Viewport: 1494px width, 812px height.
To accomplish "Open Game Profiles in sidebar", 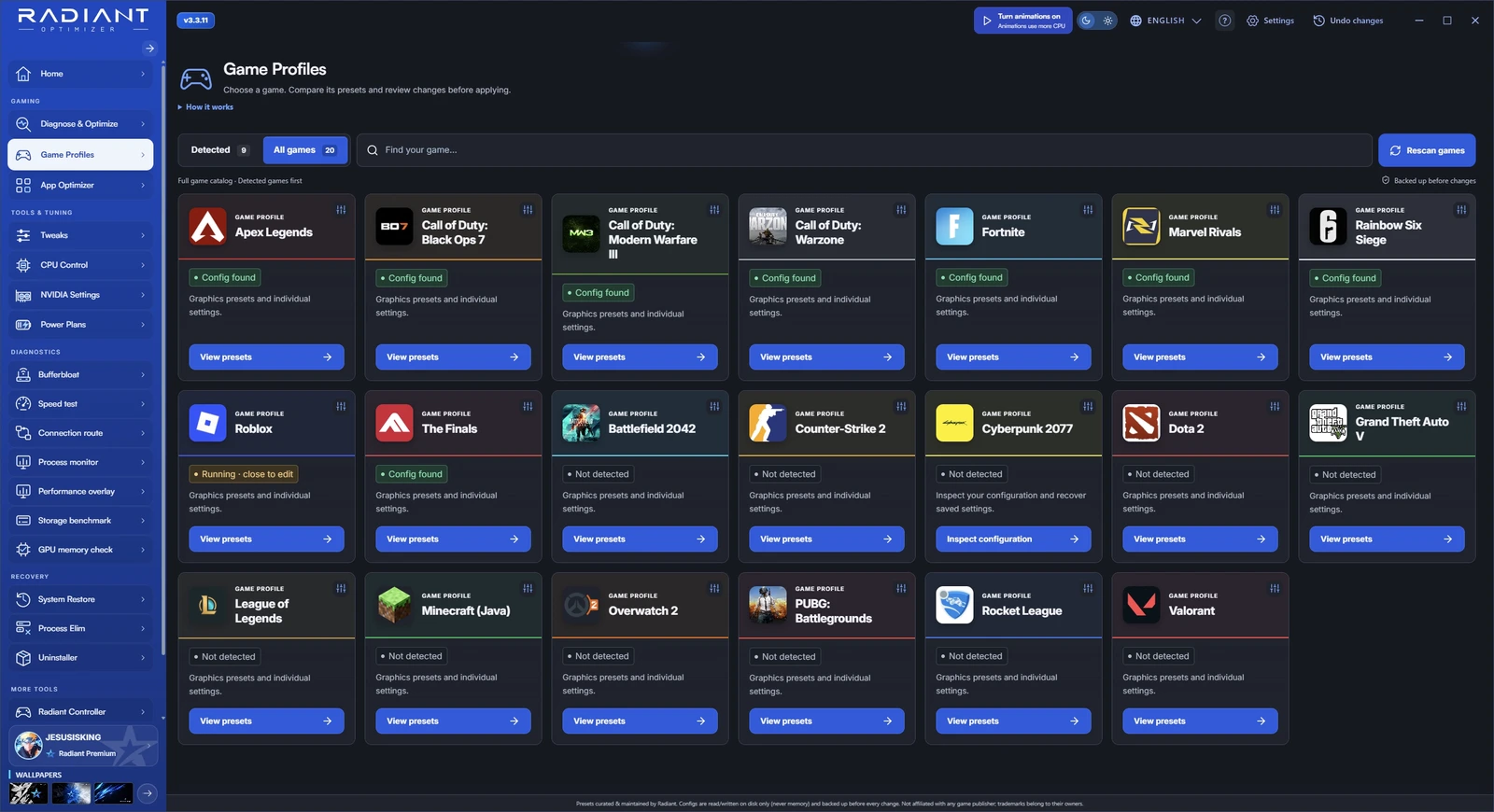I will click(80, 155).
